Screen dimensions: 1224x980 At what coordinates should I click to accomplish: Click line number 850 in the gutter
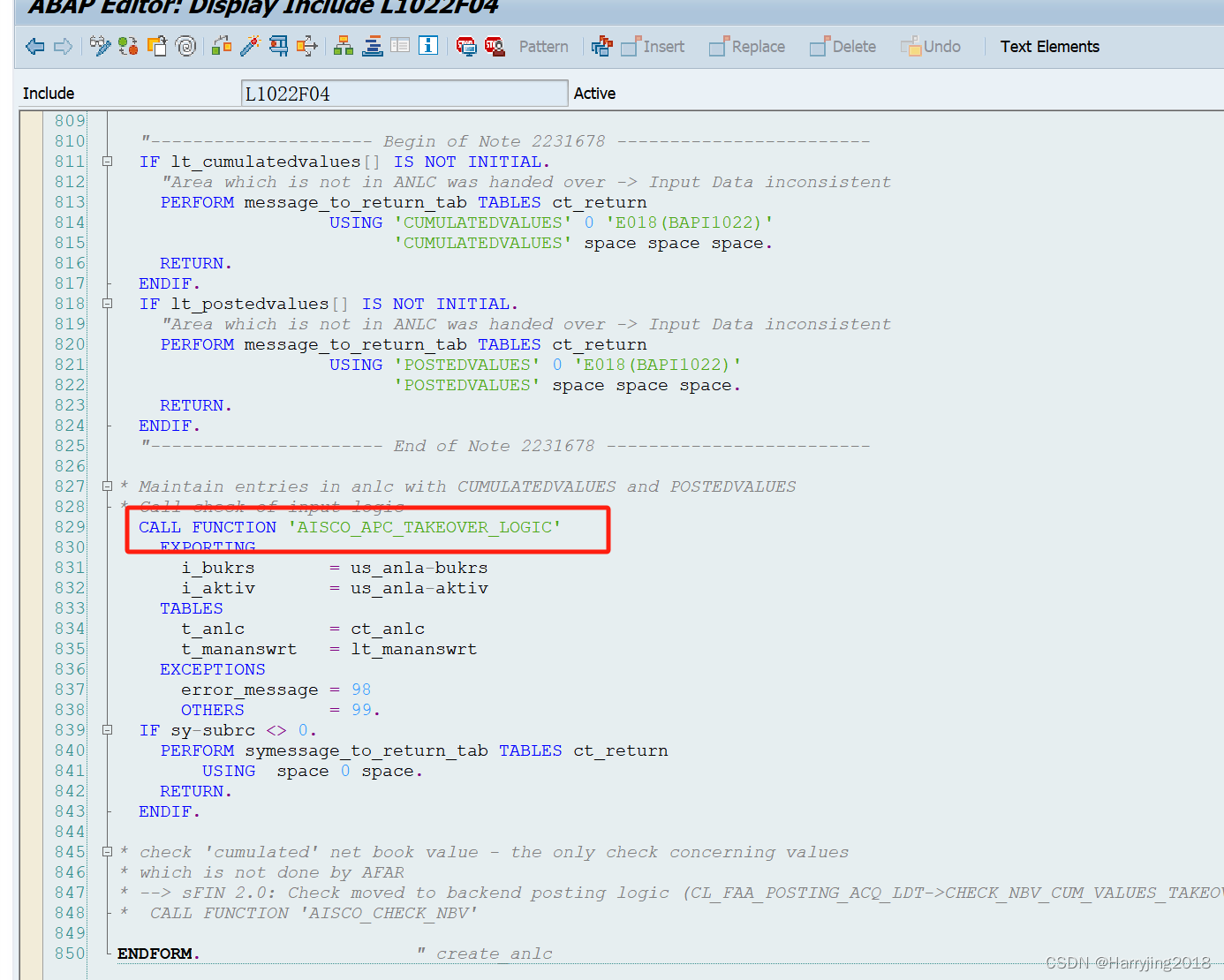coord(70,954)
